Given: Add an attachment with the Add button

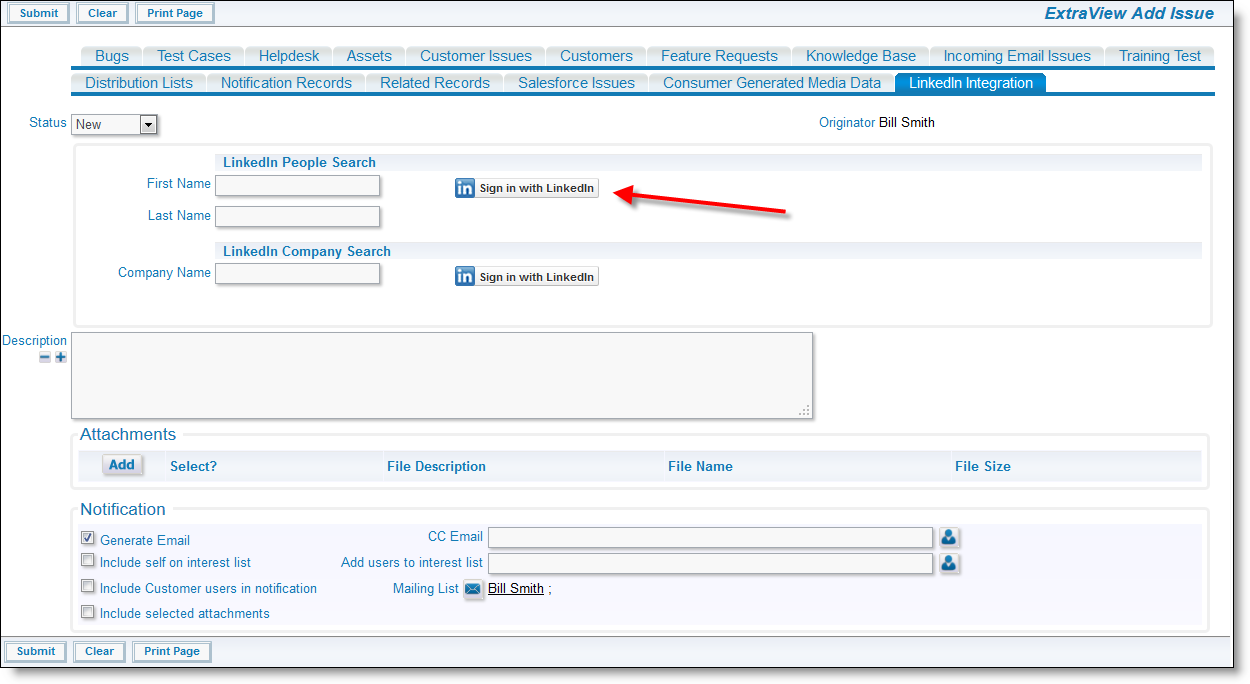Looking at the screenshot, I should pyautogui.click(x=122, y=465).
